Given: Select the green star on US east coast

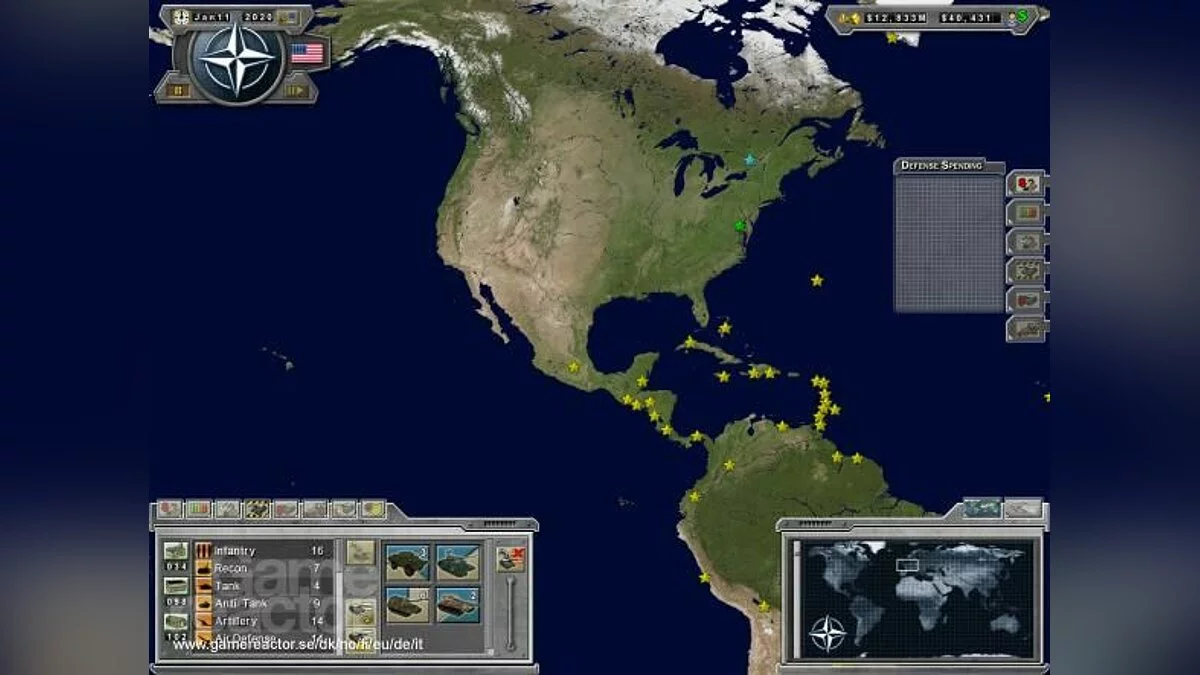Looking at the screenshot, I should [741, 226].
